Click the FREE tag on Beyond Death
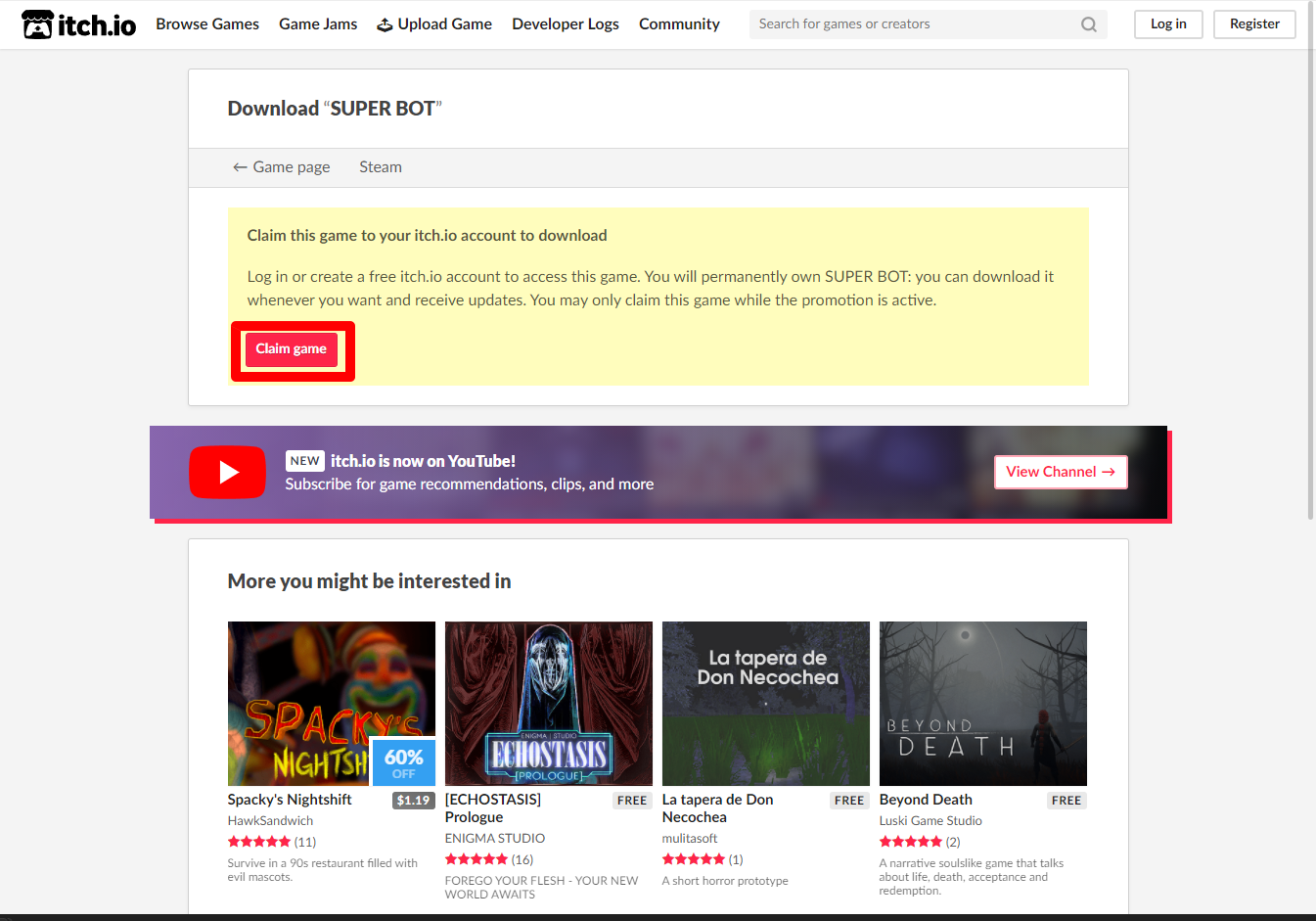This screenshot has height=921, width=1316. point(1066,801)
